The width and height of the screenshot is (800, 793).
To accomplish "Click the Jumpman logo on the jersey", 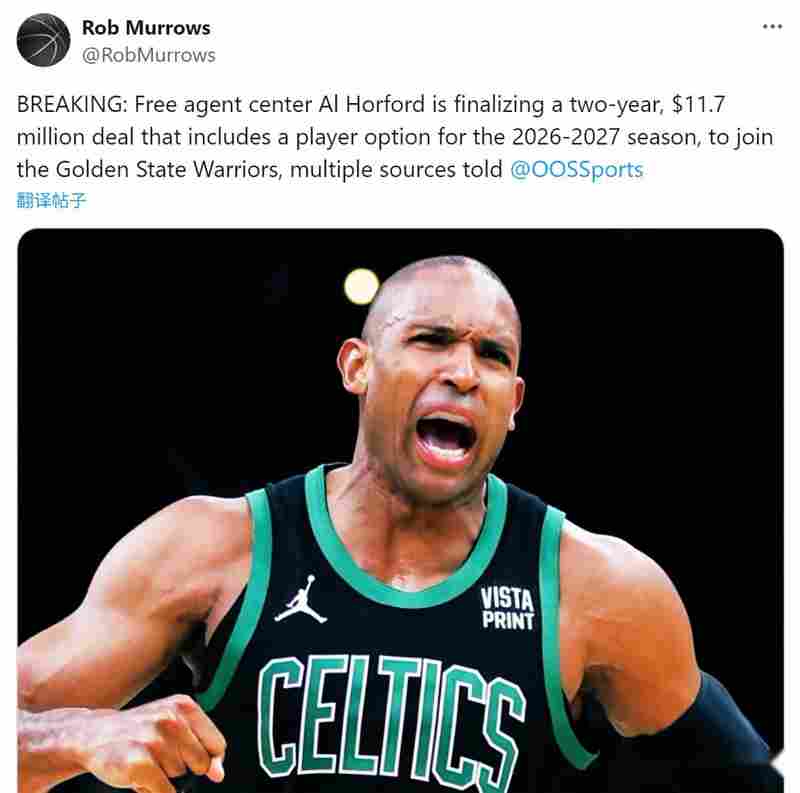I will point(301,600).
